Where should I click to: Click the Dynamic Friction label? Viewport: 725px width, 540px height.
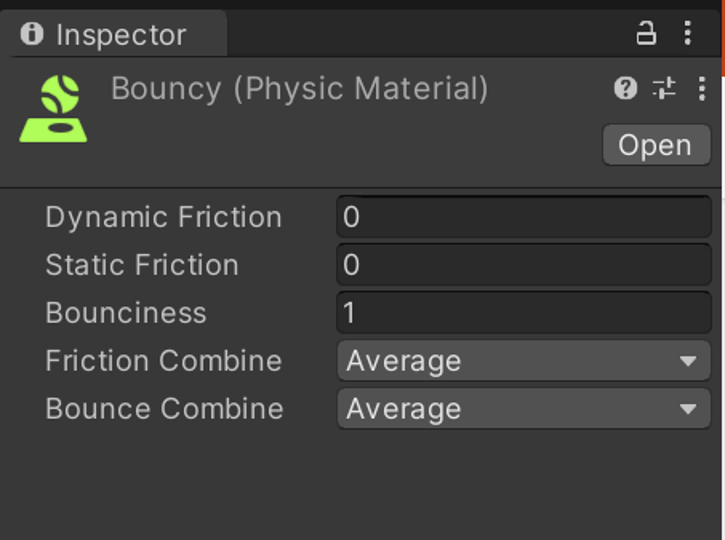tap(164, 217)
